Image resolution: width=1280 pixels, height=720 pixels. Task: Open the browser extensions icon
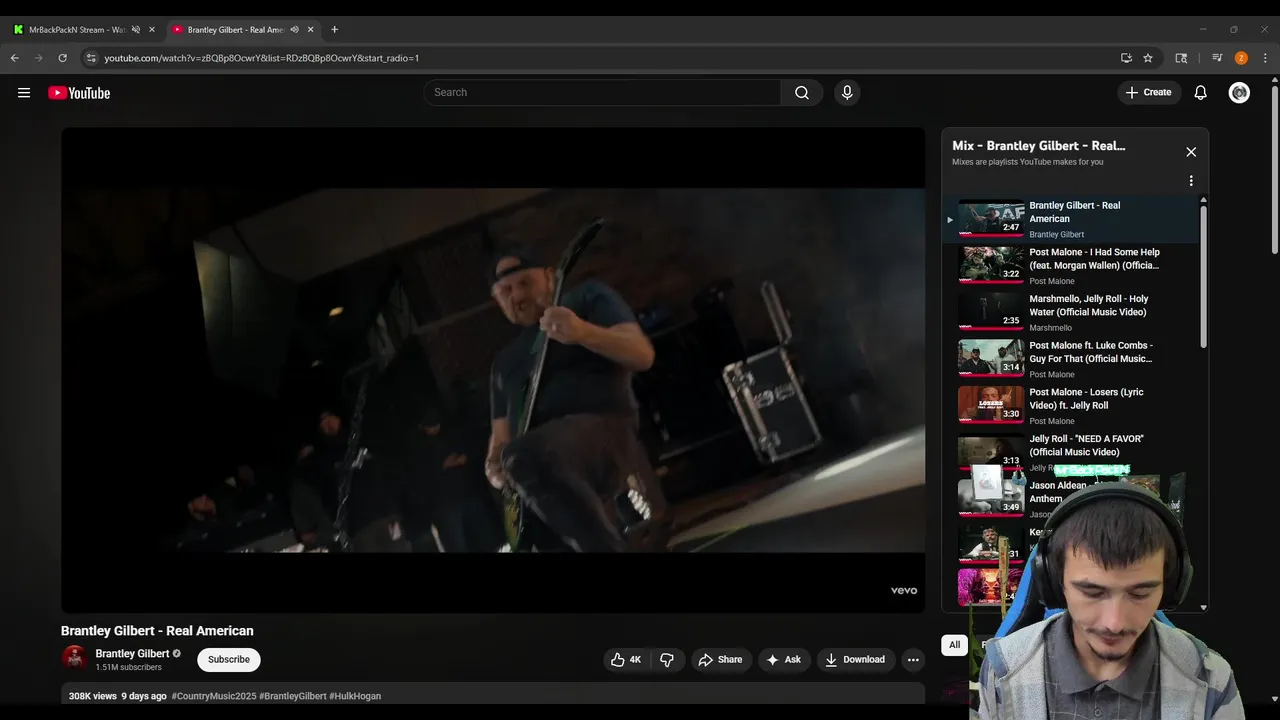coord(1181,58)
